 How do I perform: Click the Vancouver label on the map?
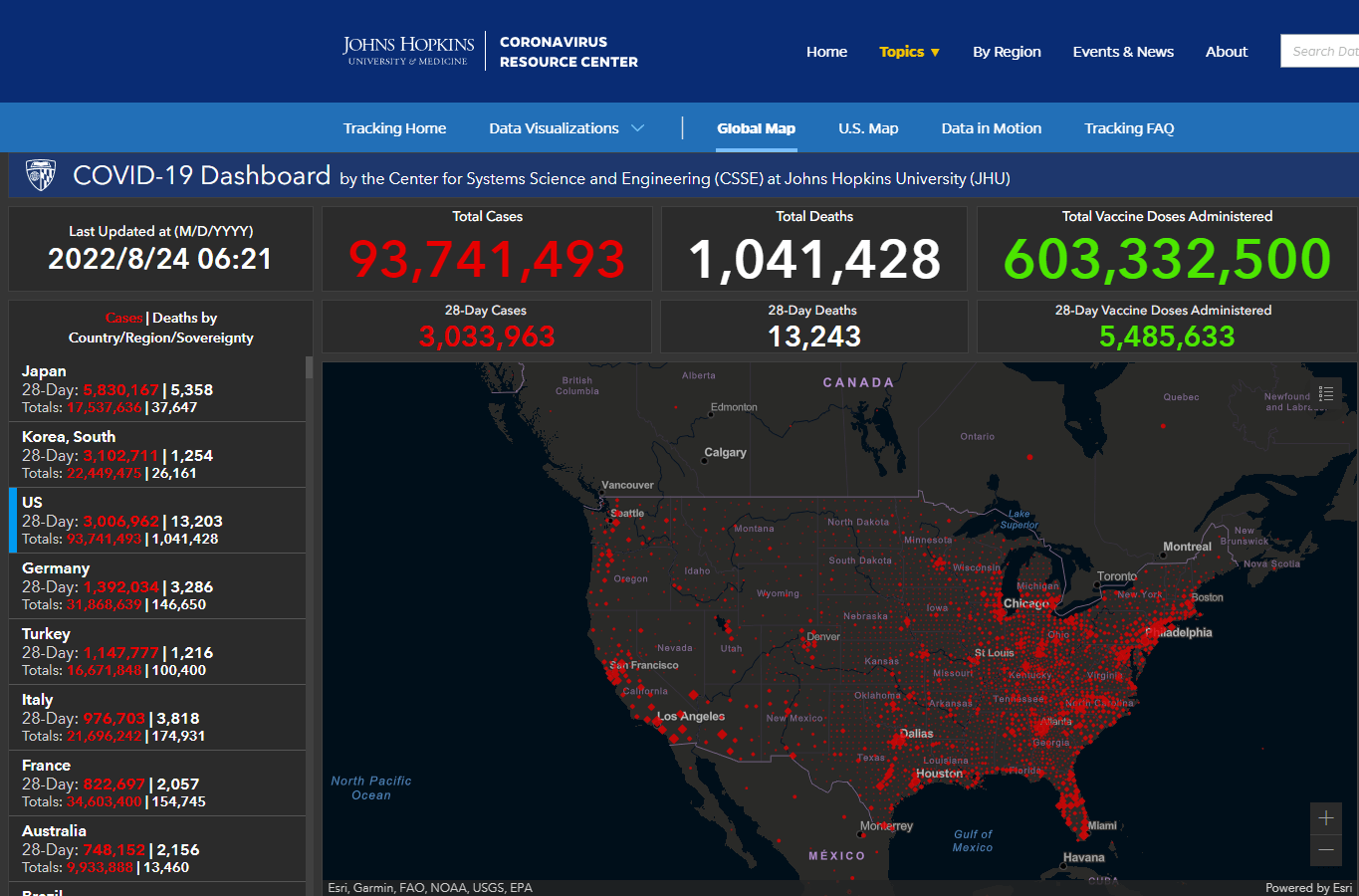coord(627,486)
